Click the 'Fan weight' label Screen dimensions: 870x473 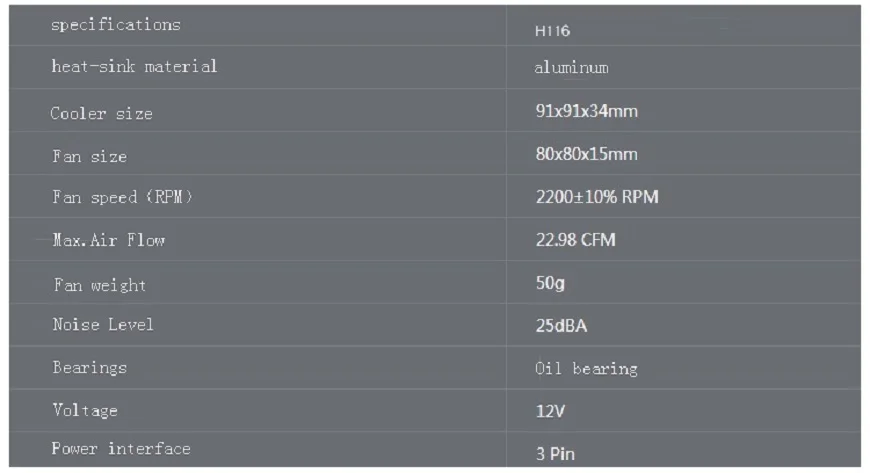(x=99, y=285)
